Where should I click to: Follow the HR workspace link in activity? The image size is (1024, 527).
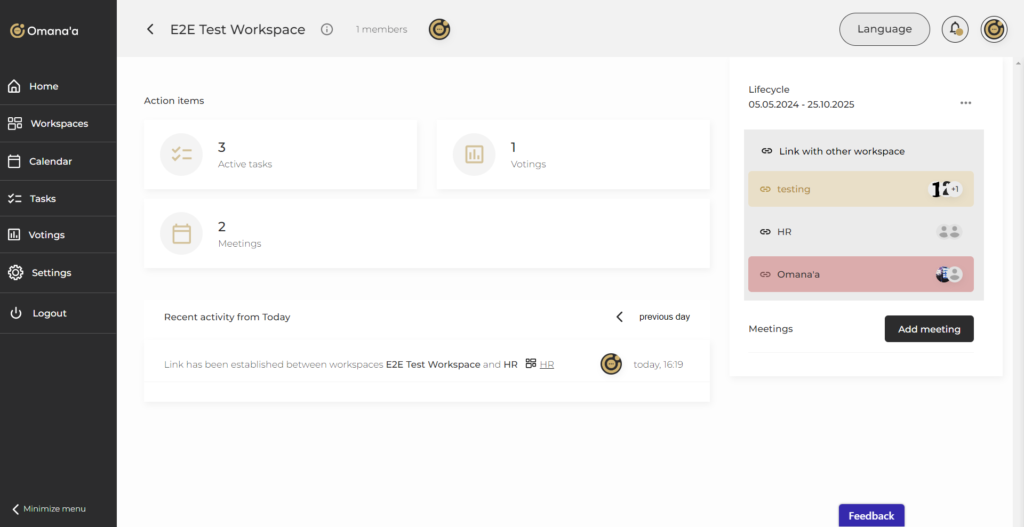(x=547, y=365)
